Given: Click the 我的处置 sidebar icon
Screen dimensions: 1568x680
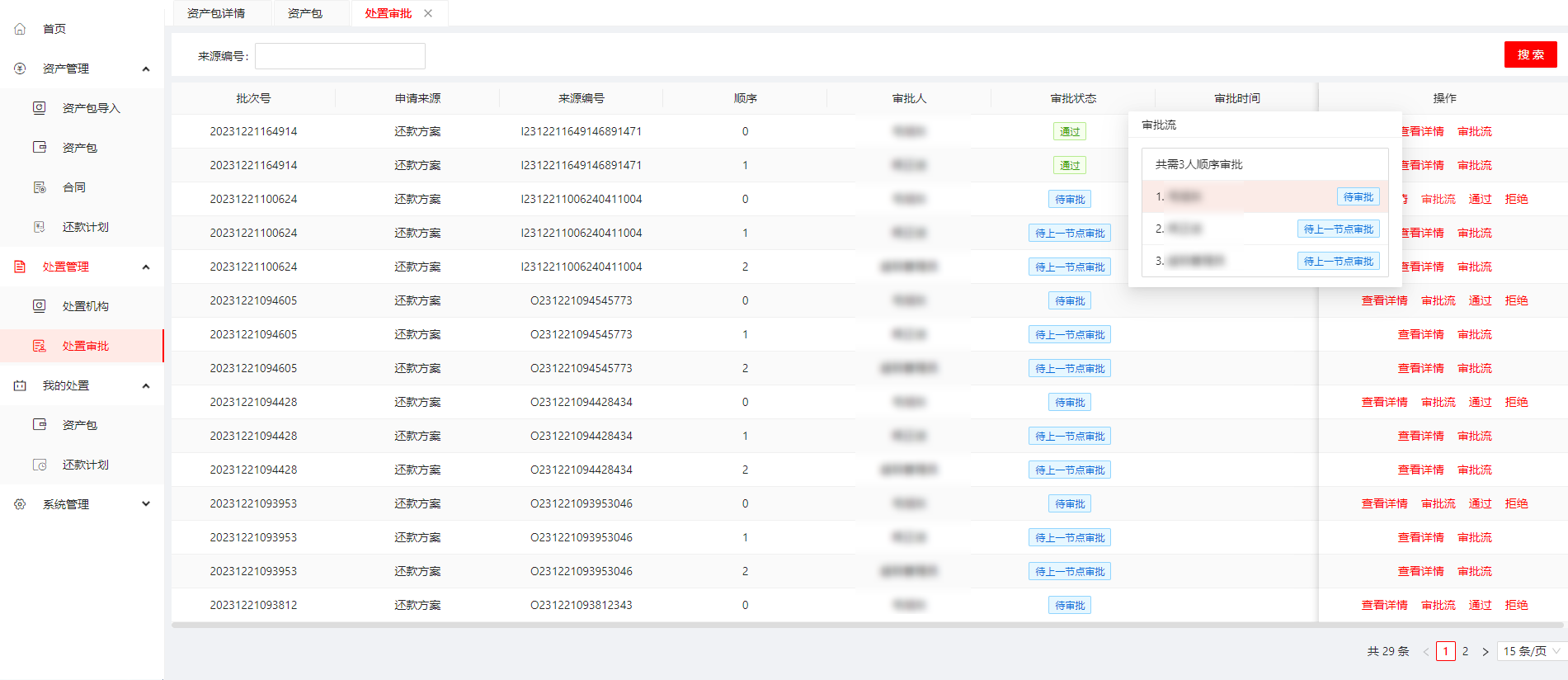Looking at the screenshot, I should (x=20, y=385).
